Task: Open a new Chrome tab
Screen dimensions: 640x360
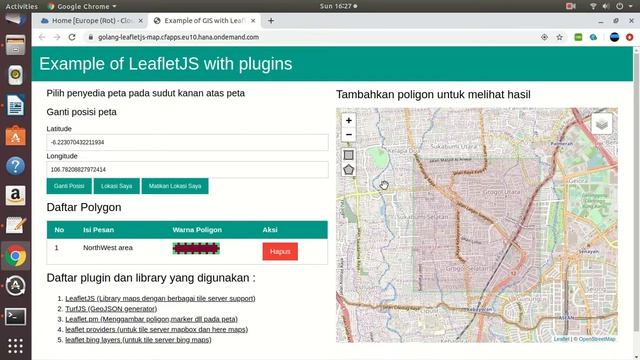Action: (271, 20)
